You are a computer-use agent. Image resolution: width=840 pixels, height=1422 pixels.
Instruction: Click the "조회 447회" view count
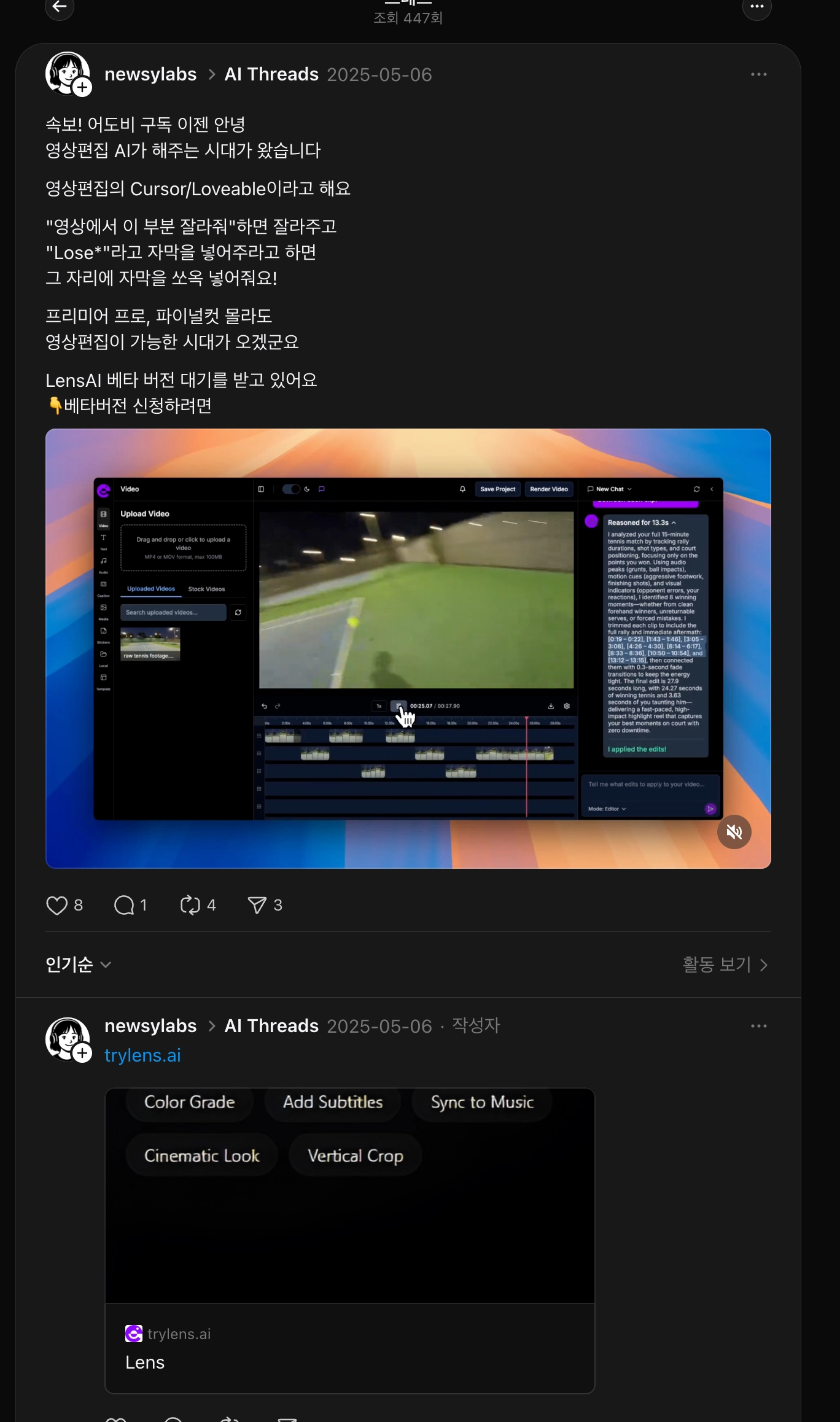click(x=408, y=18)
